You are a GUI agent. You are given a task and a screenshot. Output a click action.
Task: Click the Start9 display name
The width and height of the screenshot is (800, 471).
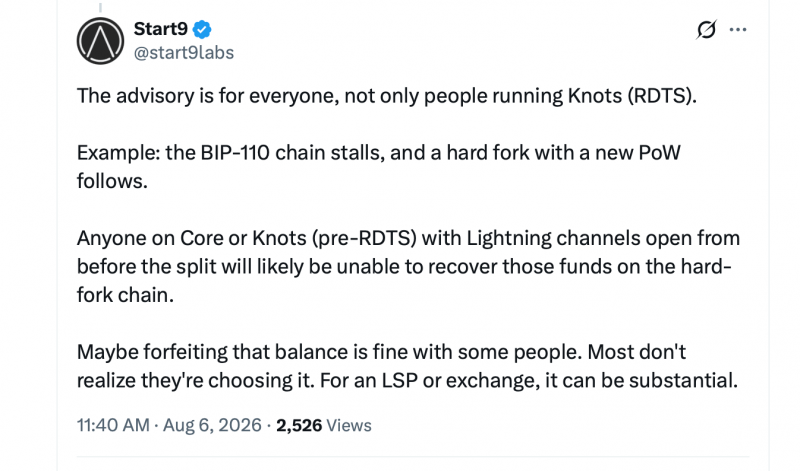point(161,29)
